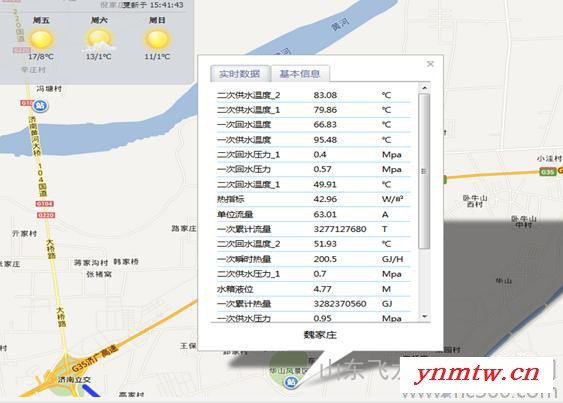
Task: Click the value 63.01
Action: (x=325, y=214)
